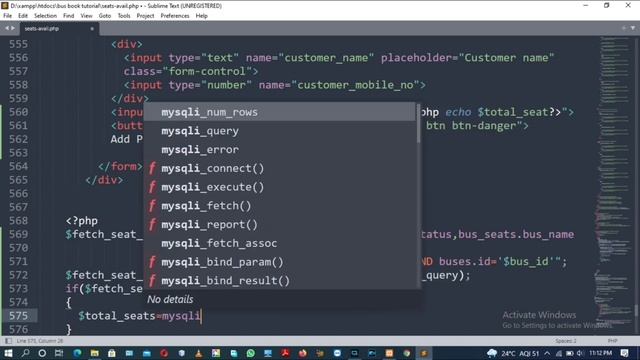Open taskbar Search magnifier
This screenshot has height=360, width=640.
(25, 353)
